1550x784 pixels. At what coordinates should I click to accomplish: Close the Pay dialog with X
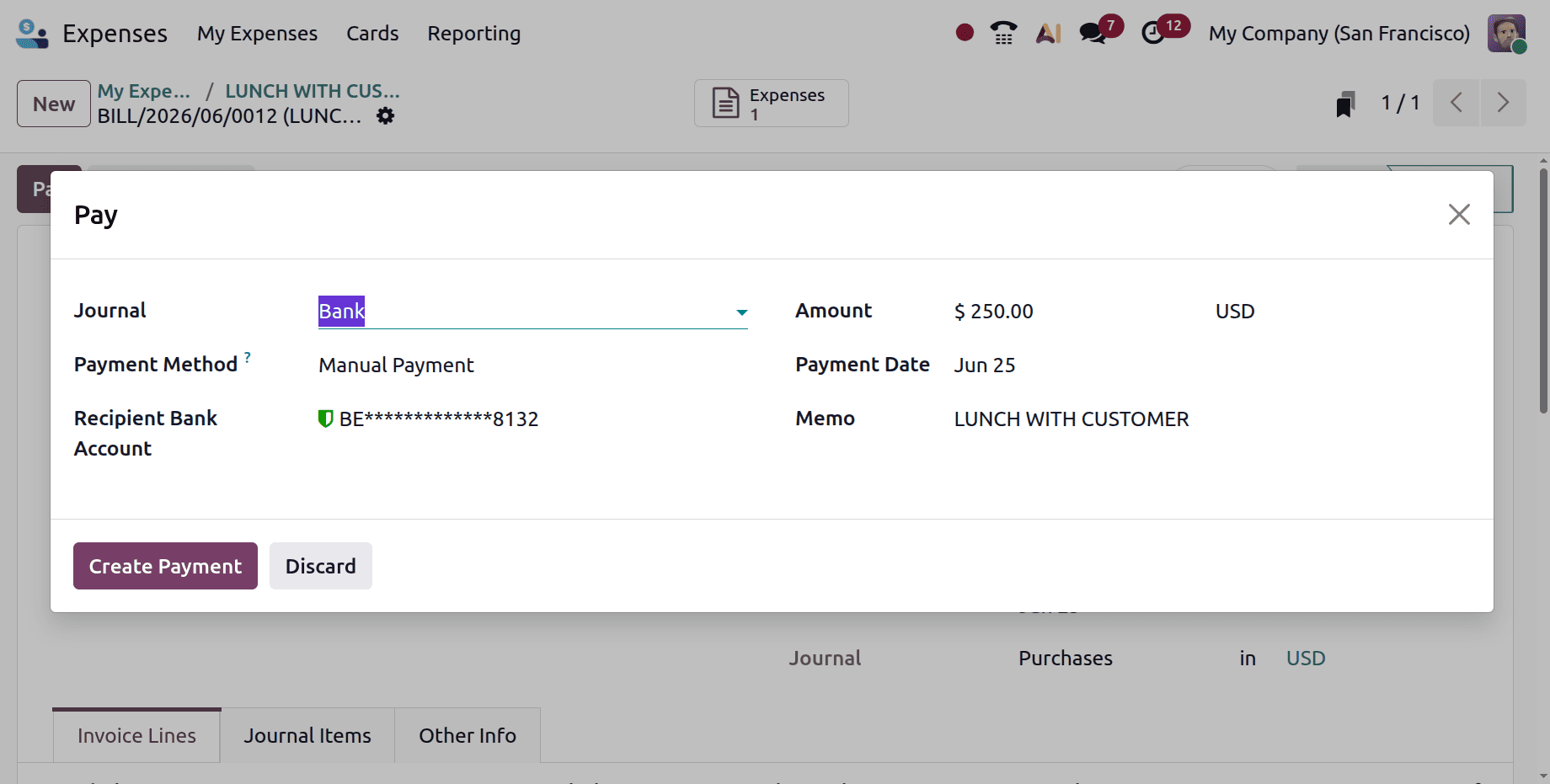(x=1459, y=214)
